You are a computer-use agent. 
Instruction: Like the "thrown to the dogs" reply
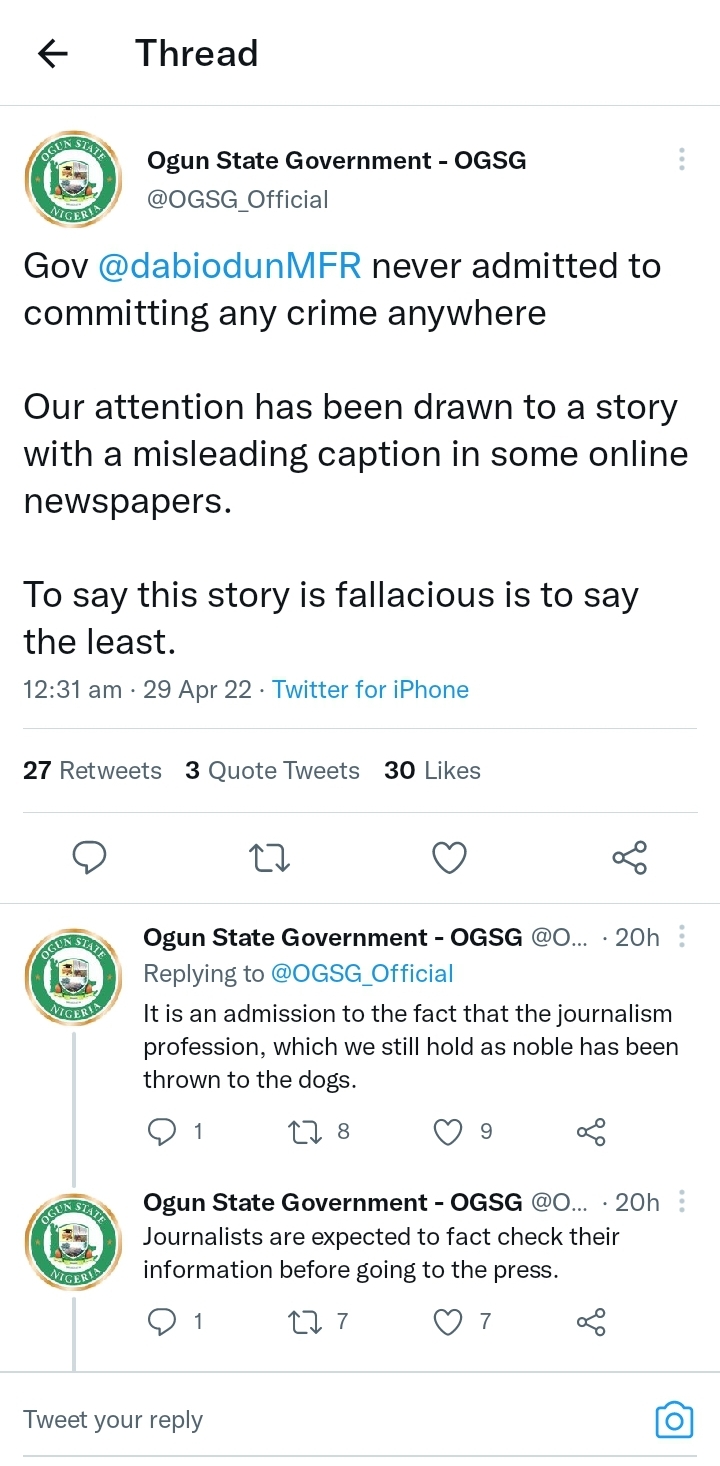click(449, 1131)
